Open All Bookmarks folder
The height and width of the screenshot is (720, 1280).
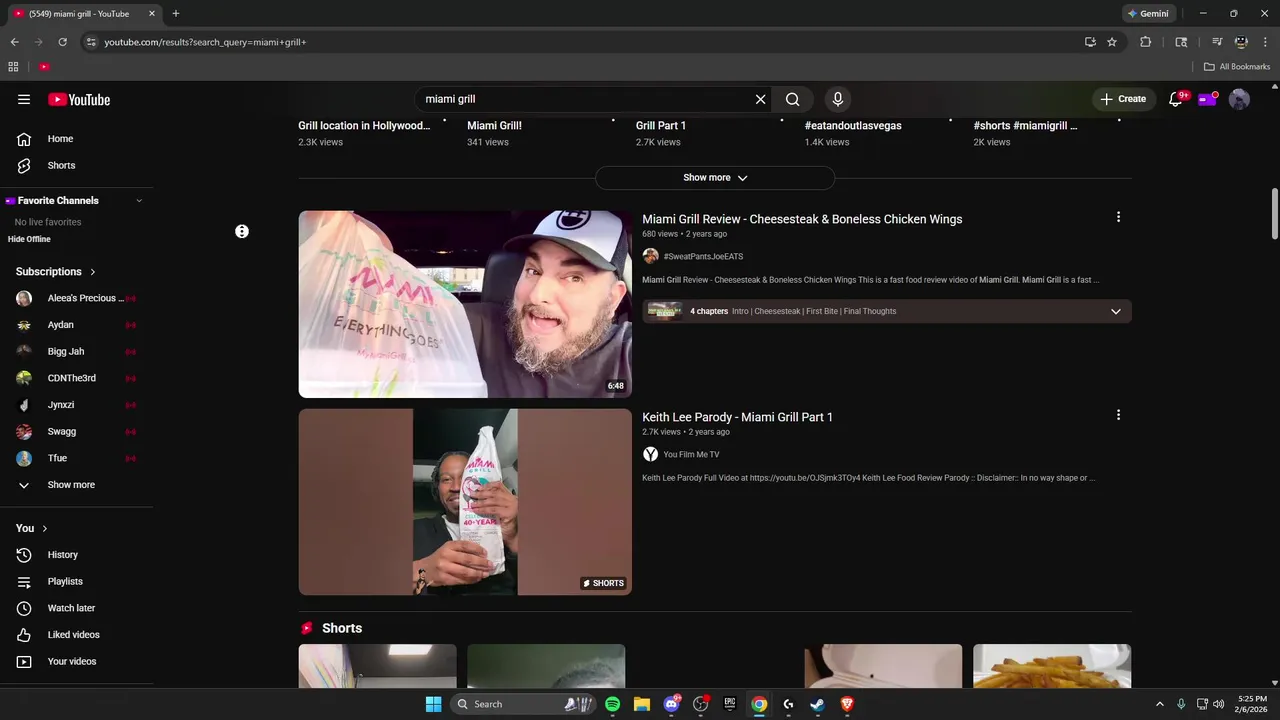tap(1237, 67)
